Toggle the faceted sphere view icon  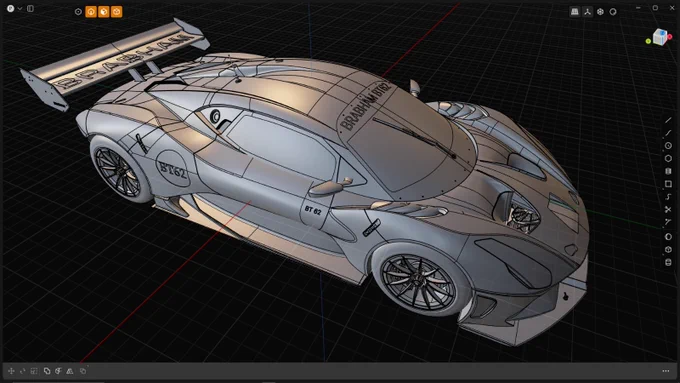pos(600,12)
